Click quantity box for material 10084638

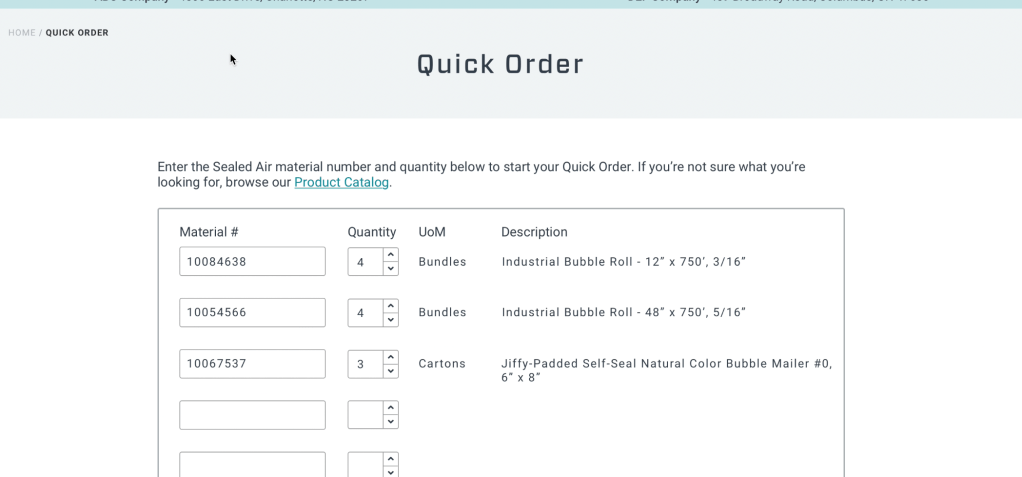(x=365, y=262)
